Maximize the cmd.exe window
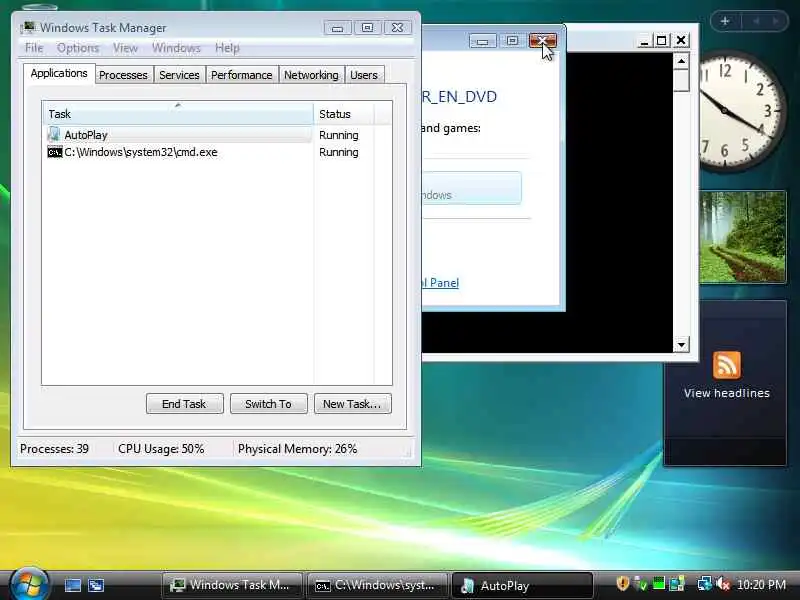Image resolution: width=800 pixels, height=600 pixels. 662,40
